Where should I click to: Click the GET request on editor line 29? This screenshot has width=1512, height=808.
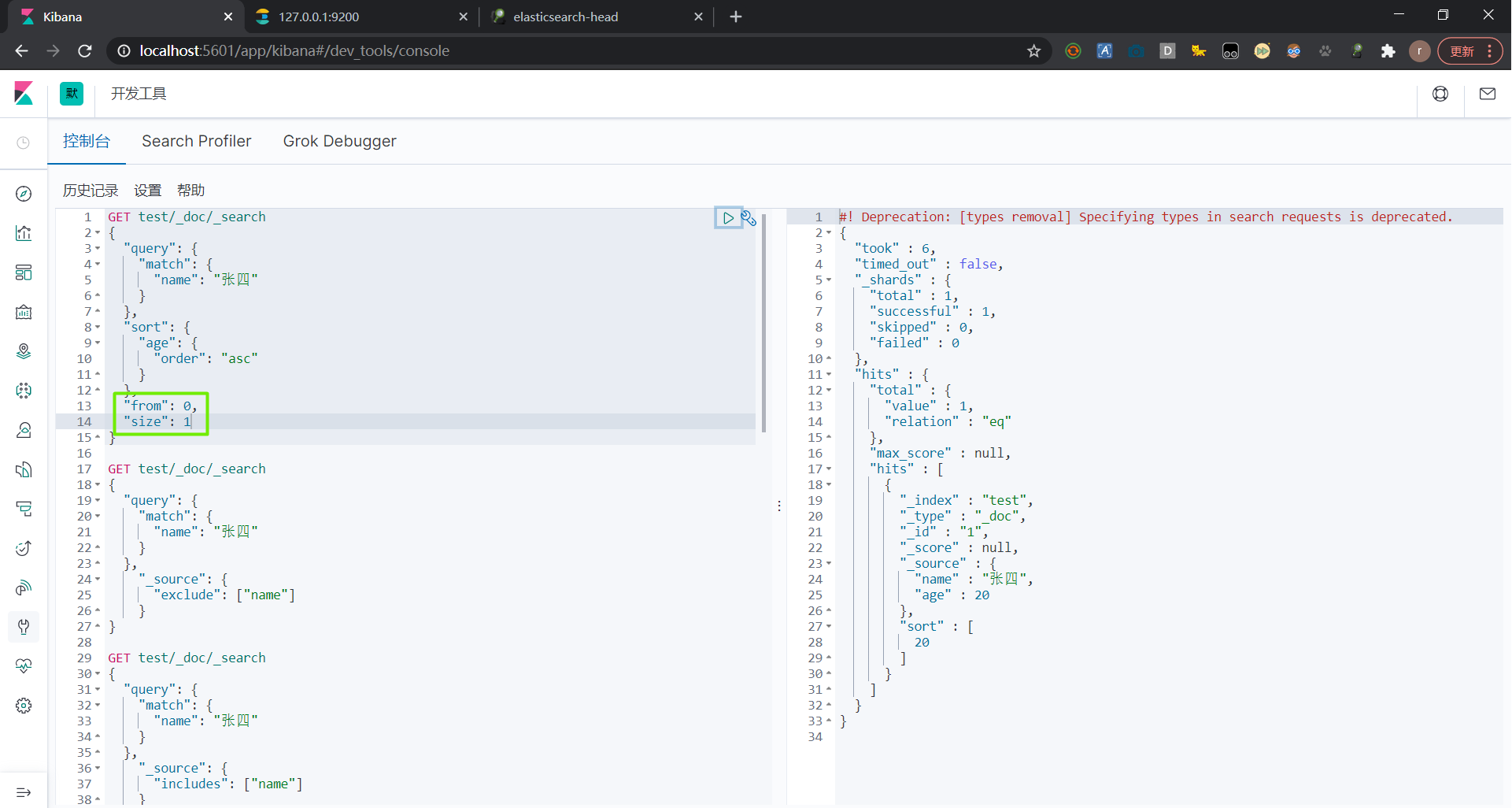click(x=187, y=658)
